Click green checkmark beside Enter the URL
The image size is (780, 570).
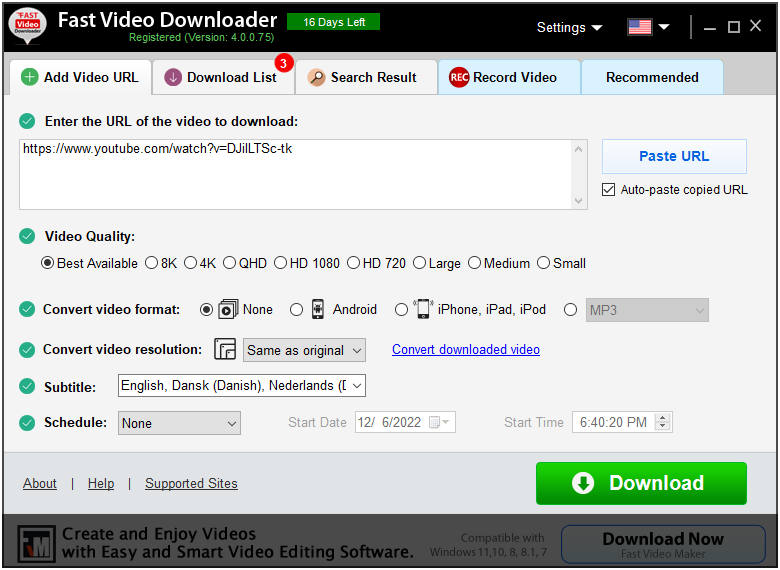click(27, 121)
